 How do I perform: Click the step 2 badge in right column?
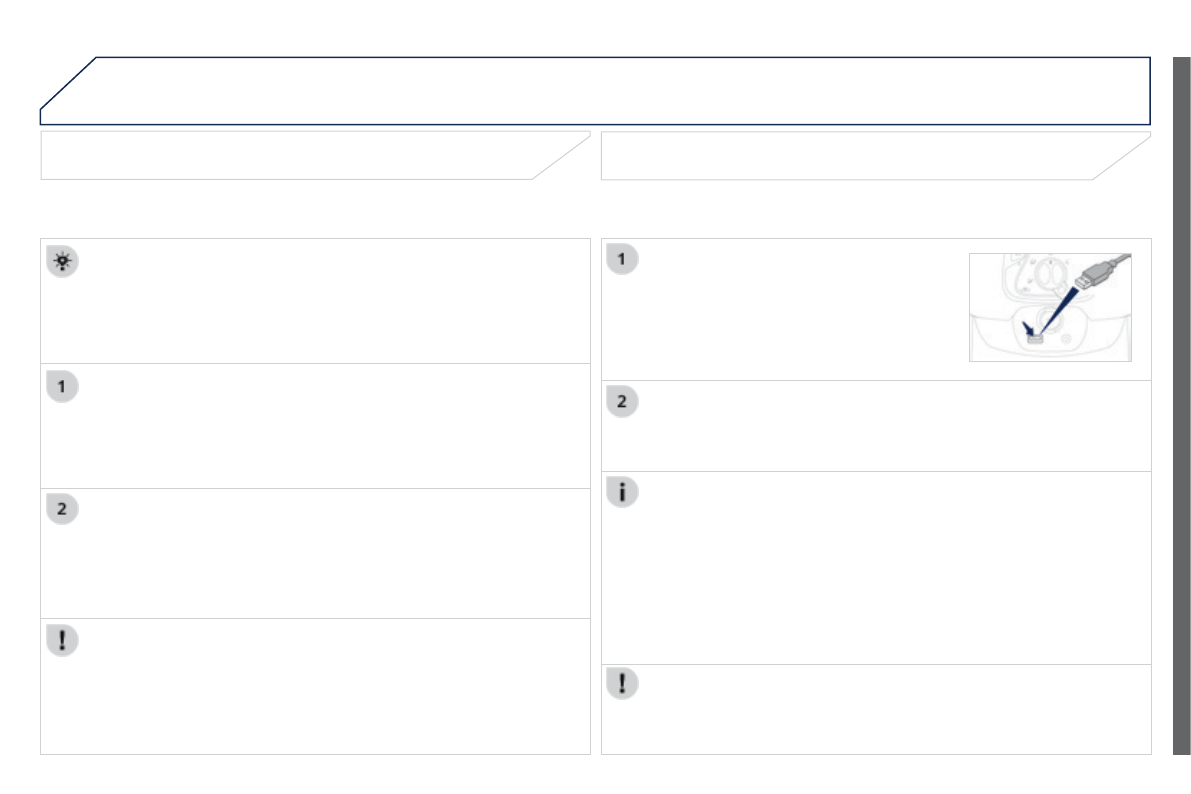click(x=622, y=402)
